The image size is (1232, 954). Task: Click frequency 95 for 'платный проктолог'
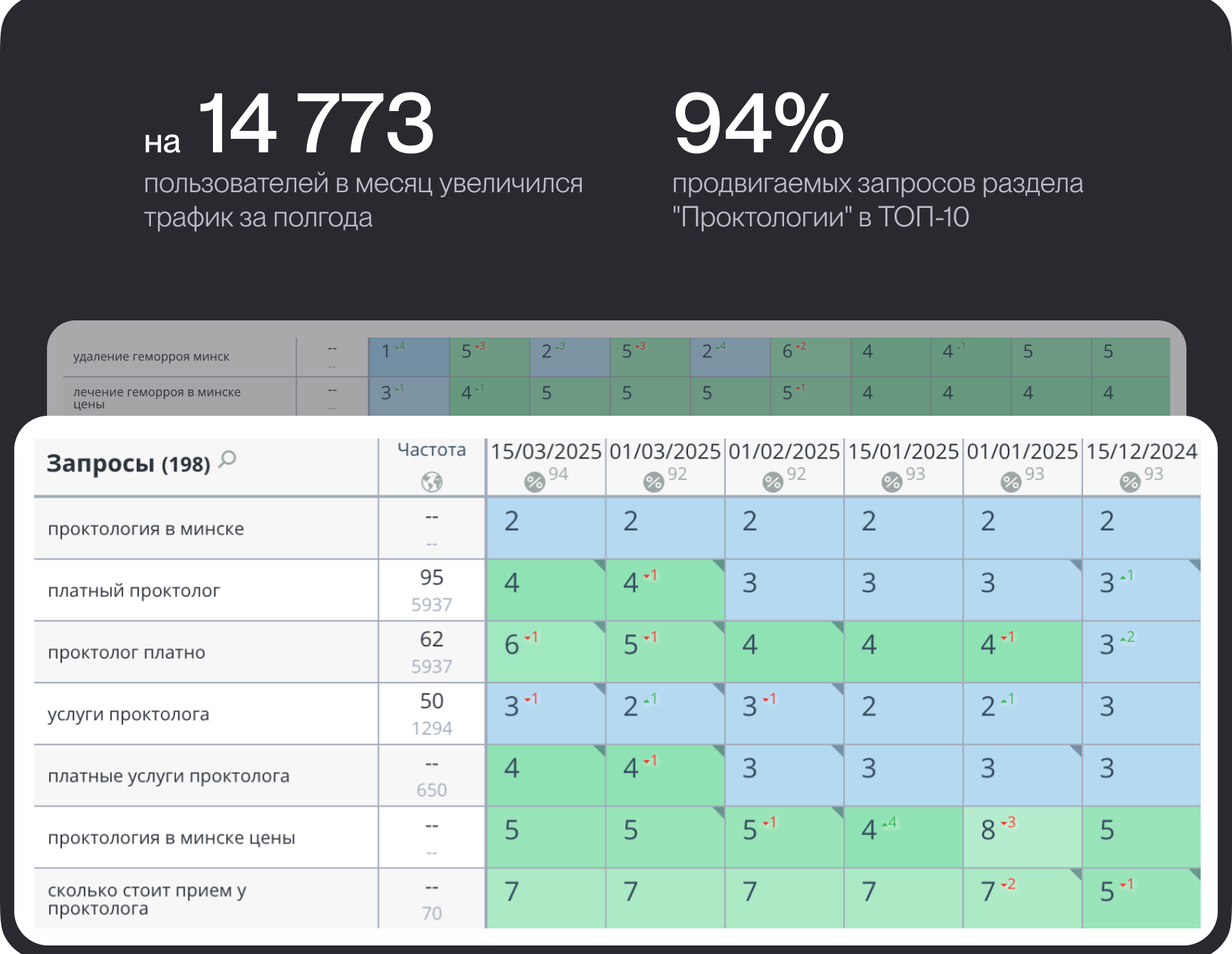pos(432,577)
